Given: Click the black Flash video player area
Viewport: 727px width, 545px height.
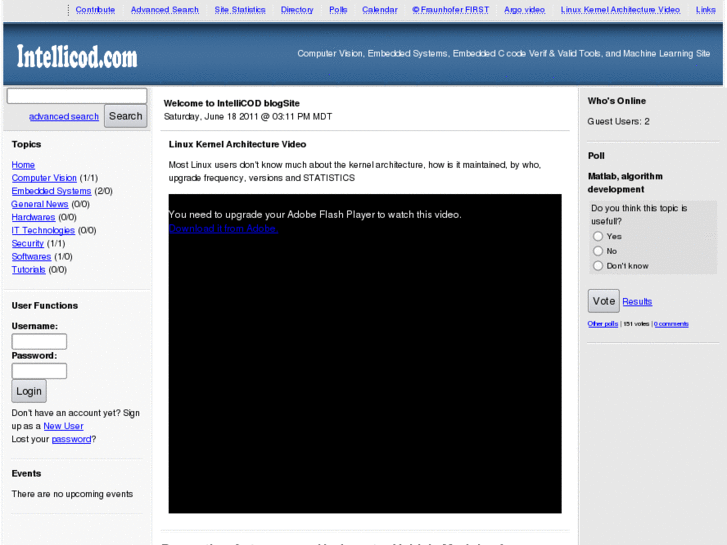Looking at the screenshot, I should coord(365,353).
